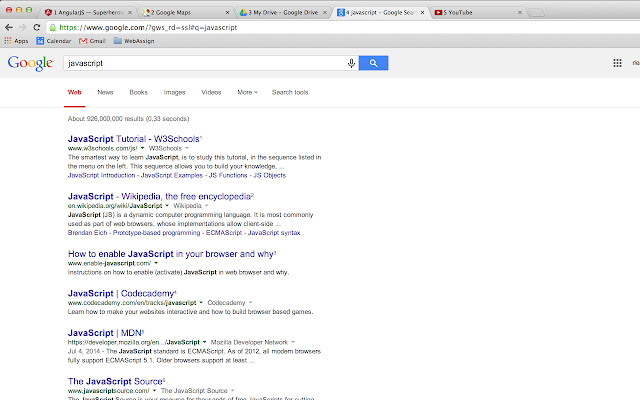Click the browser back arrow
This screenshot has width=640, height=400.
pyautogui.click(x=9, y=27)
